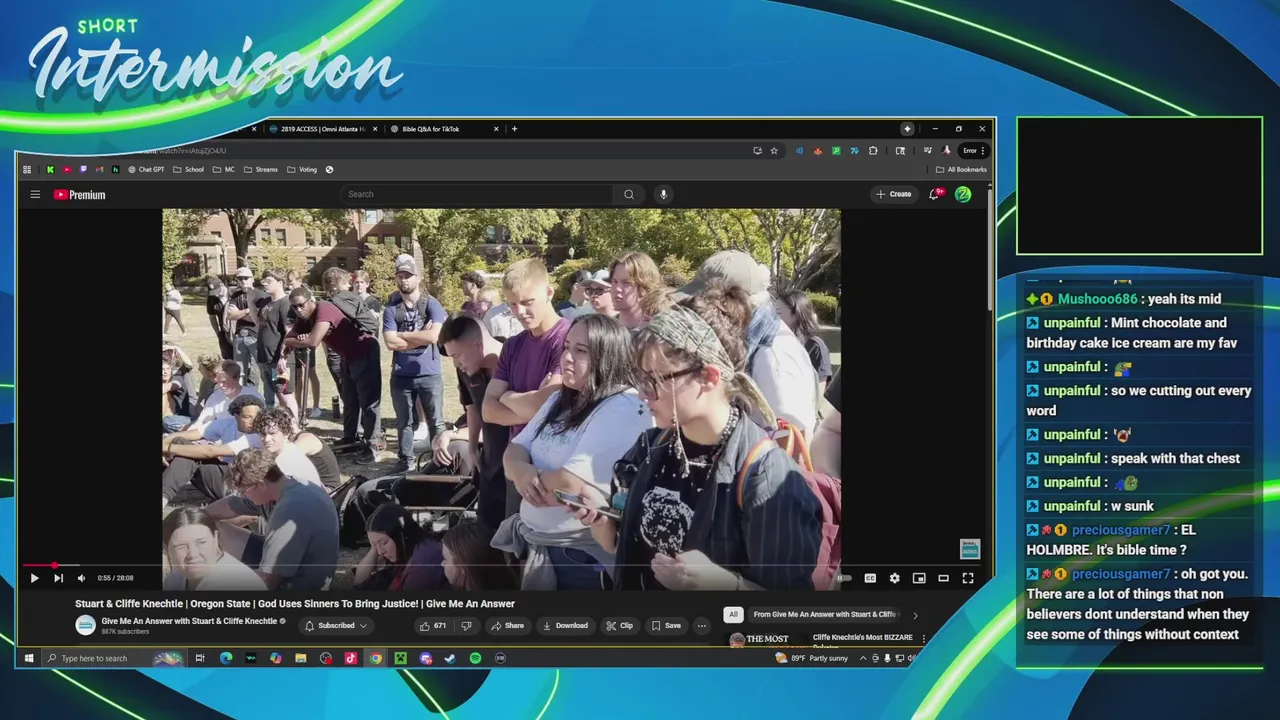
Task: Toggle the autoplay switch in player
Action: [845, 578]
